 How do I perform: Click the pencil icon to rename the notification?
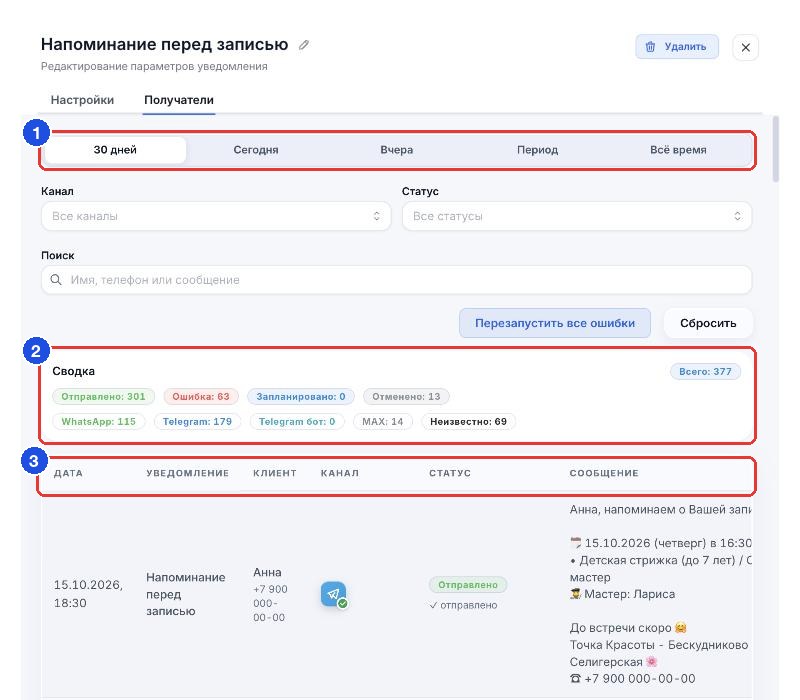pos(304,45)
